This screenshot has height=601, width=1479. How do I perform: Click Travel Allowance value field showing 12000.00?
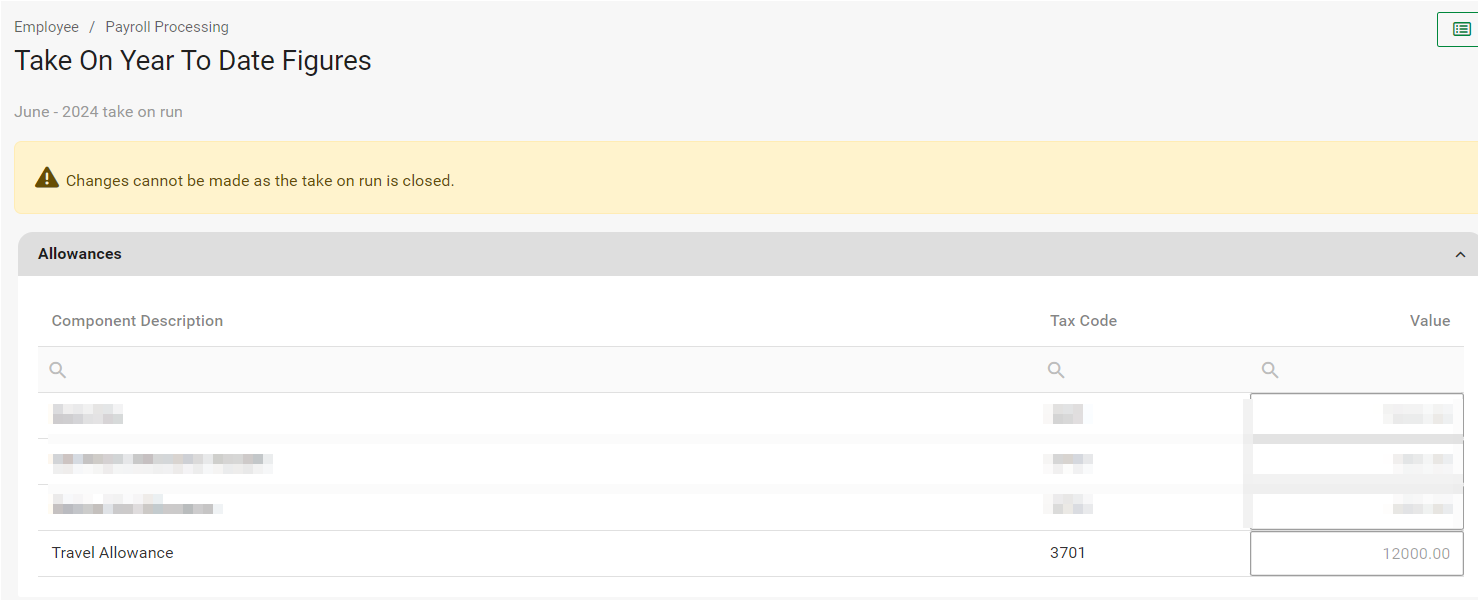1356,554
